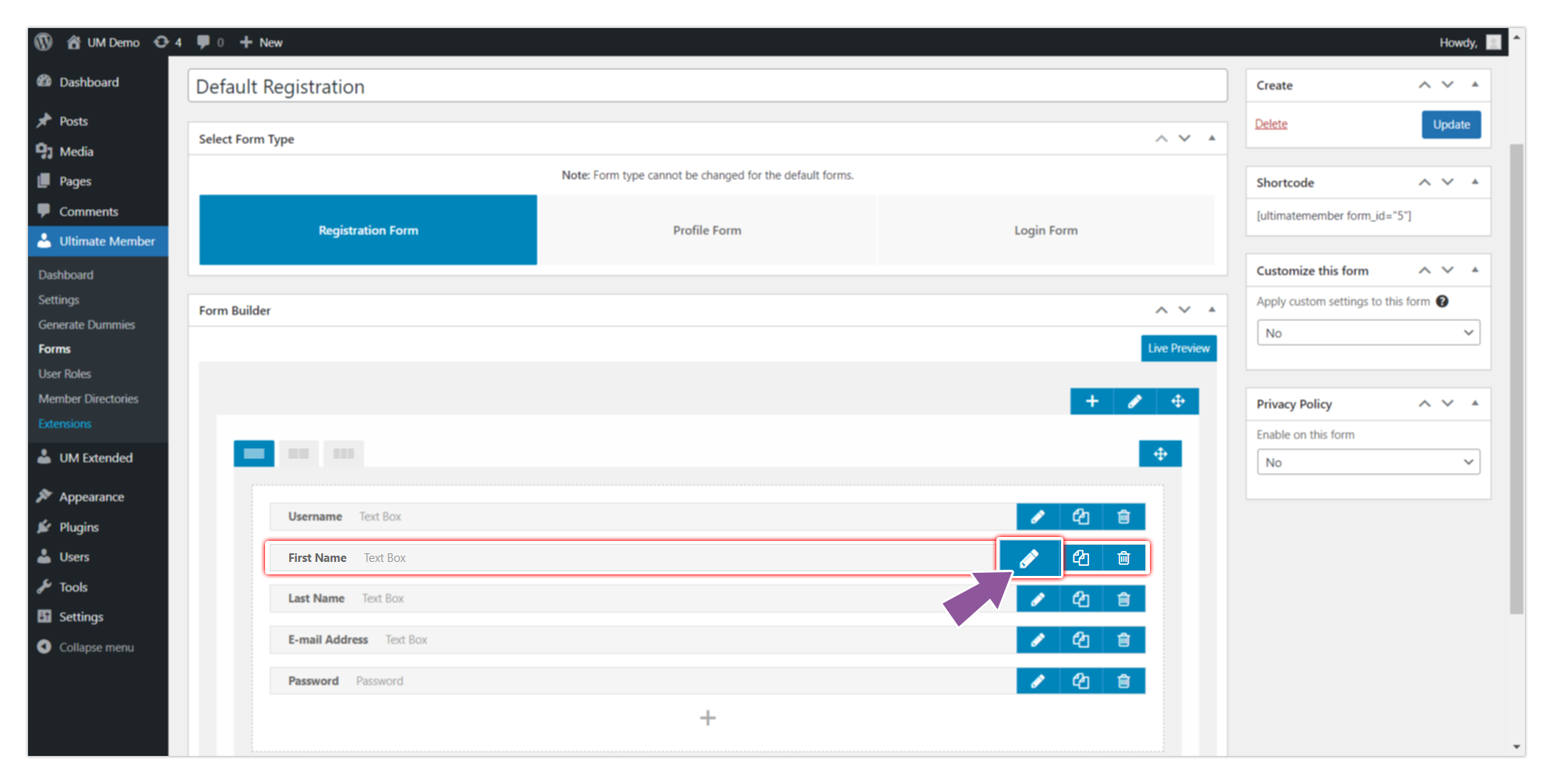The width and height of the screenshot is (1553, 784).
Task: Open the Extensions link
Action: (x=65, y=424)
